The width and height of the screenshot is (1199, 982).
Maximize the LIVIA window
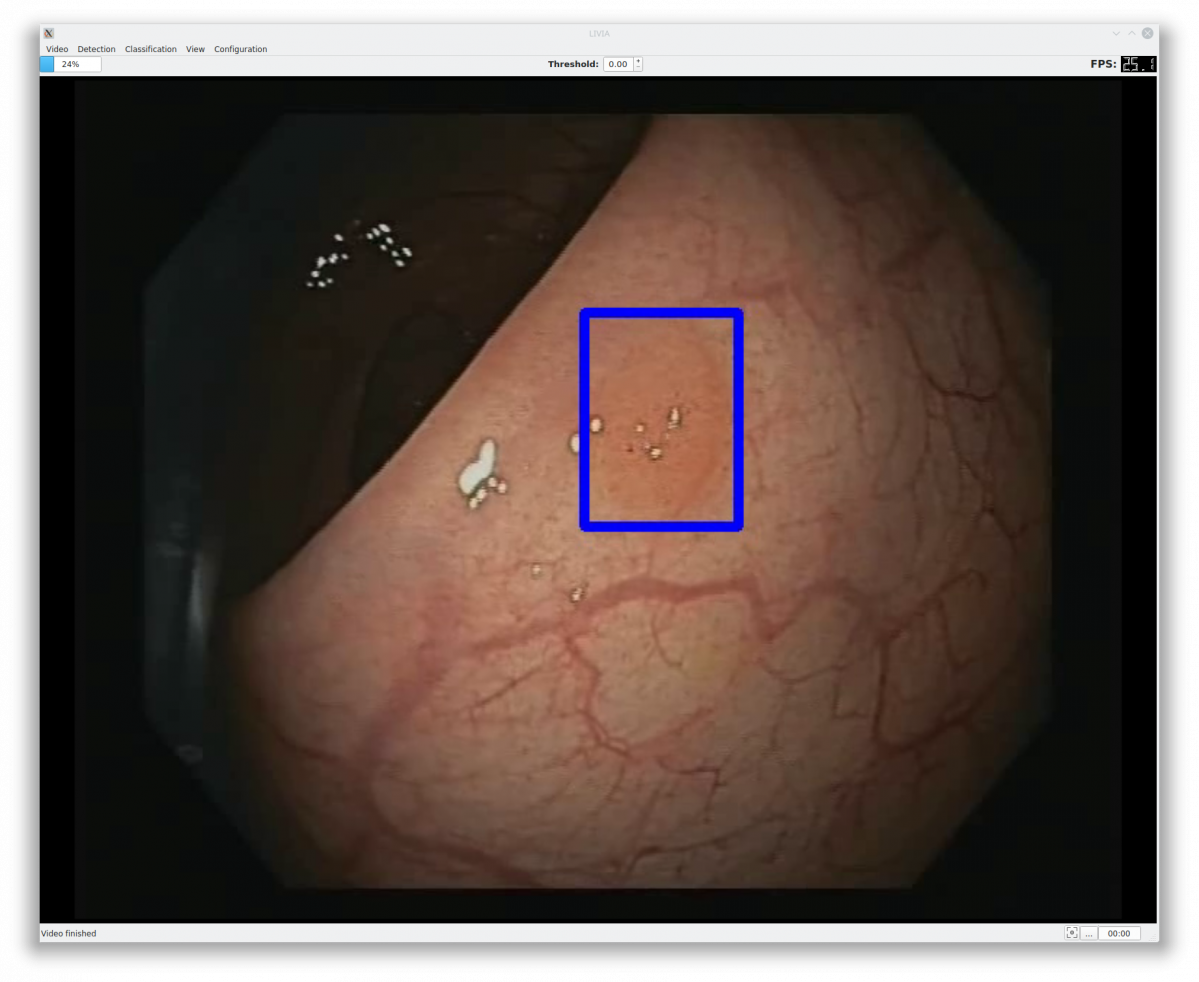click(x=1132, y=33)
